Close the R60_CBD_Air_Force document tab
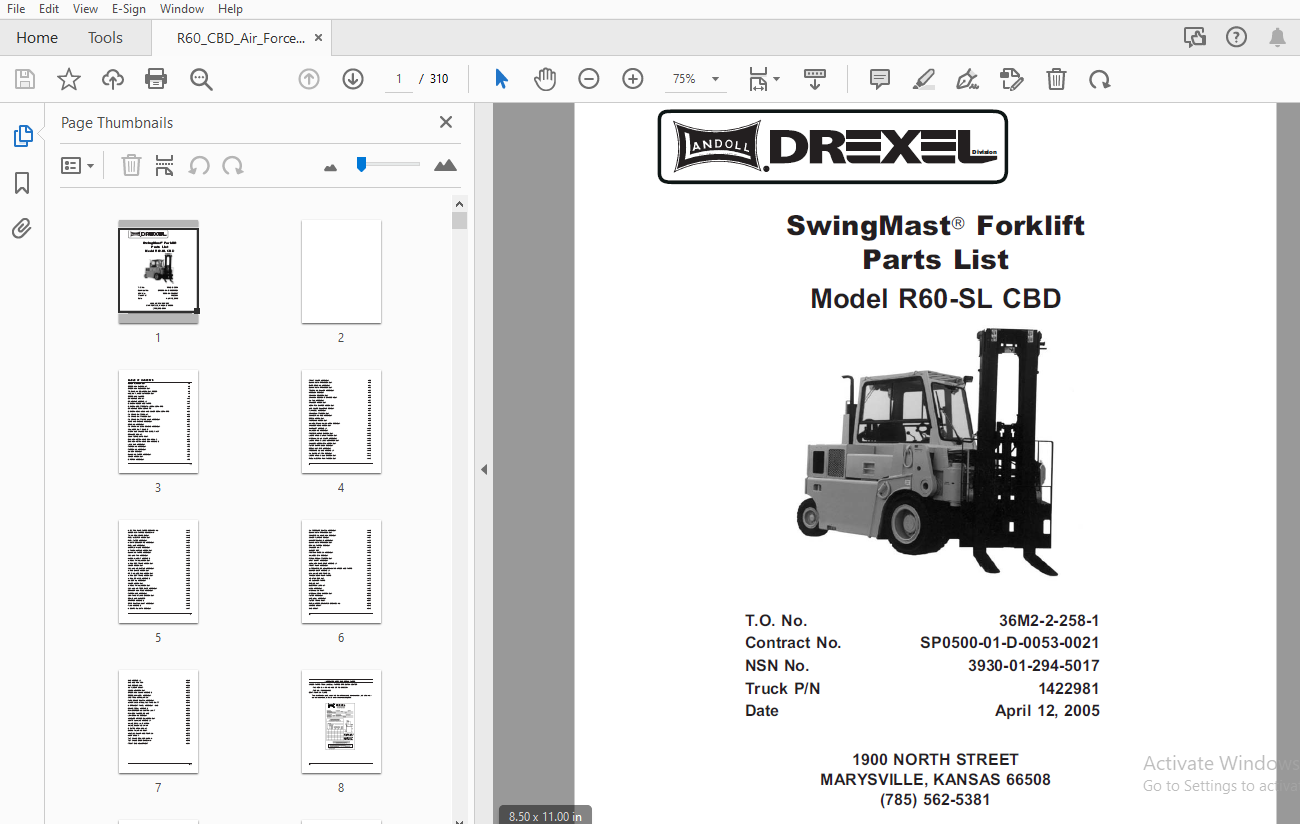Viewport: 1300px width, 824px height. pos(318,38)
